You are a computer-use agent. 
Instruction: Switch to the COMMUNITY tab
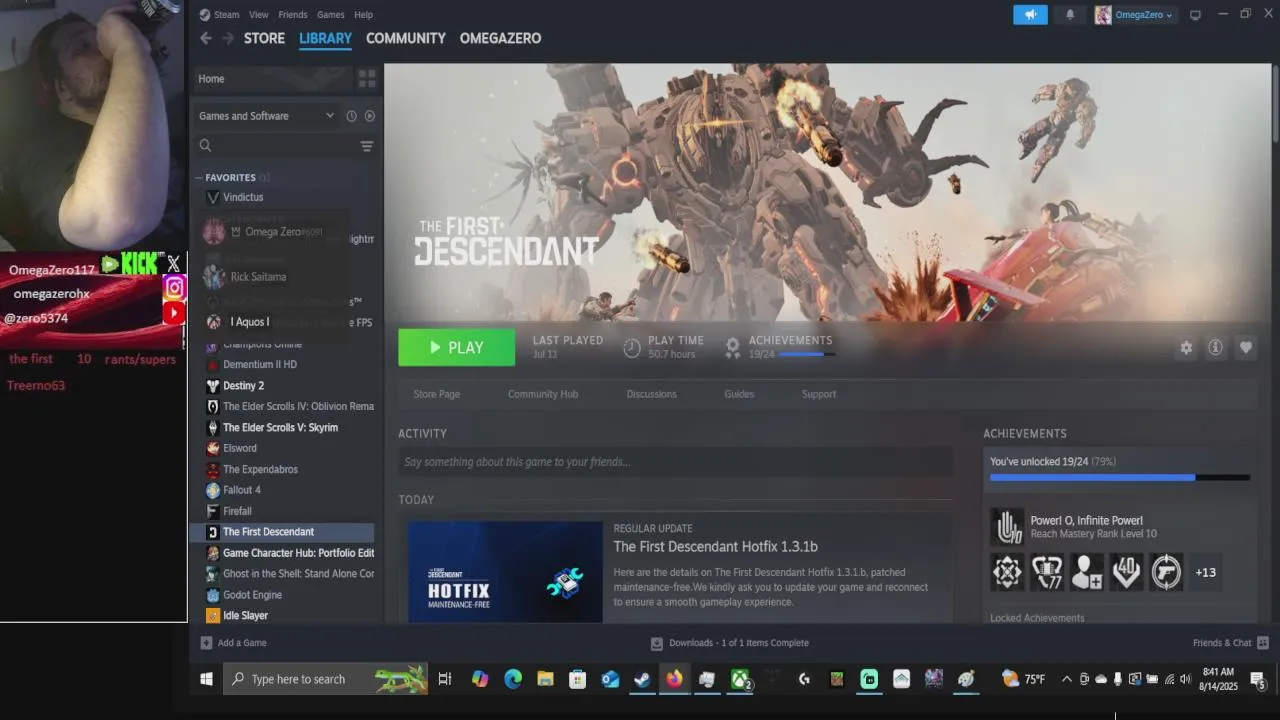tap(405, 38)
